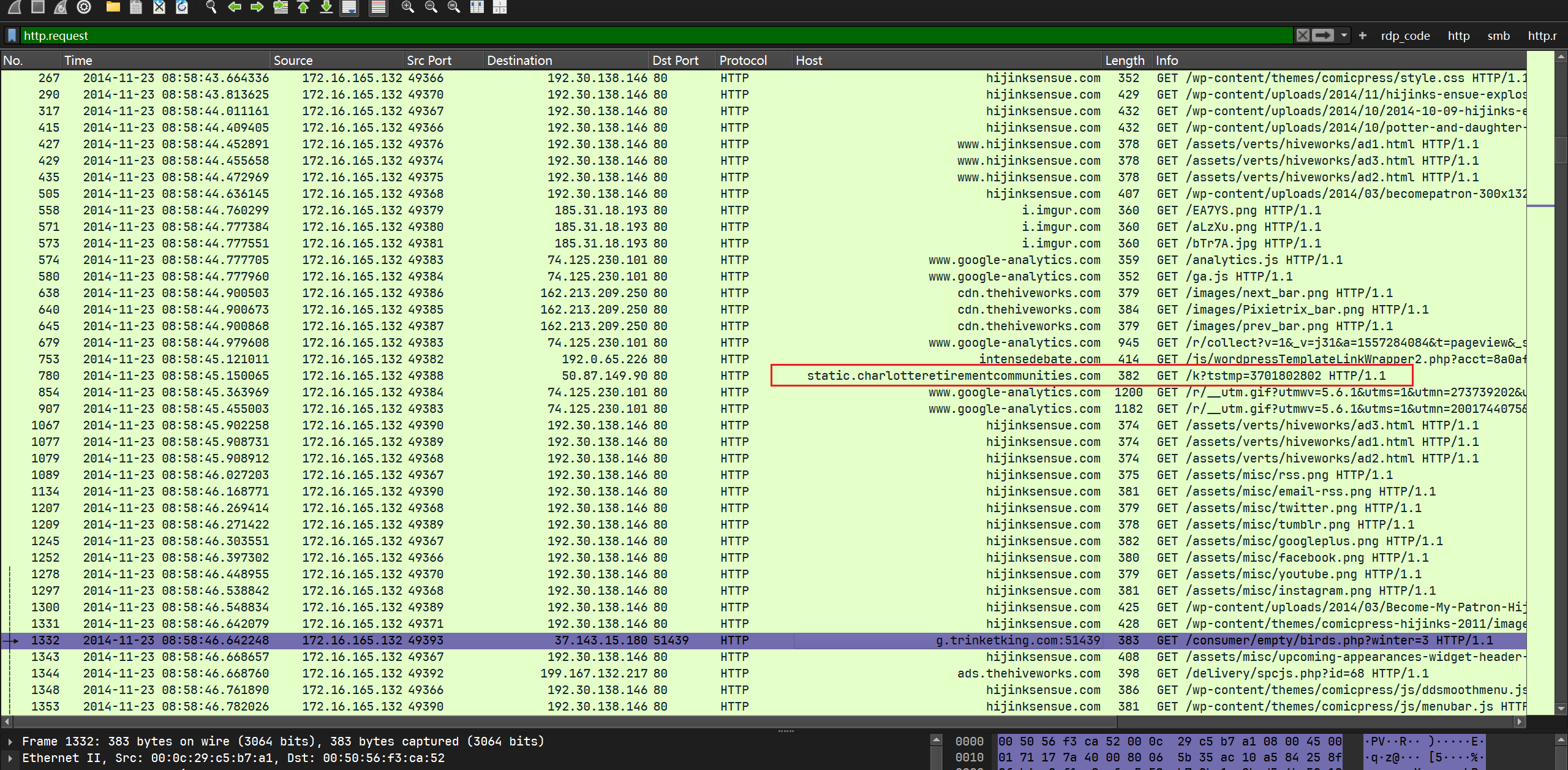The height and width of the screenshot is (770, 1568).
Task: Add a filter button with the plus icon
Action: pos(1363,36)
